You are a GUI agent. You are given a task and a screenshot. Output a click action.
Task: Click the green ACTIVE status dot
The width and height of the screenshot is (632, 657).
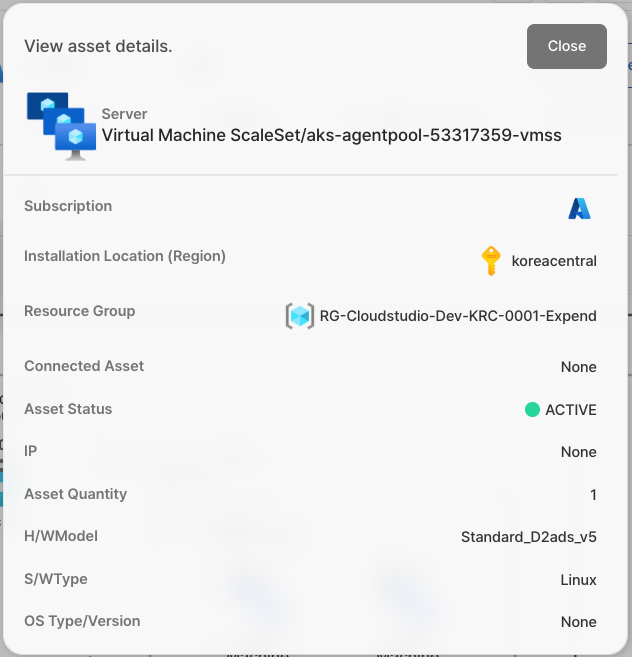click(x=532, y=410)
